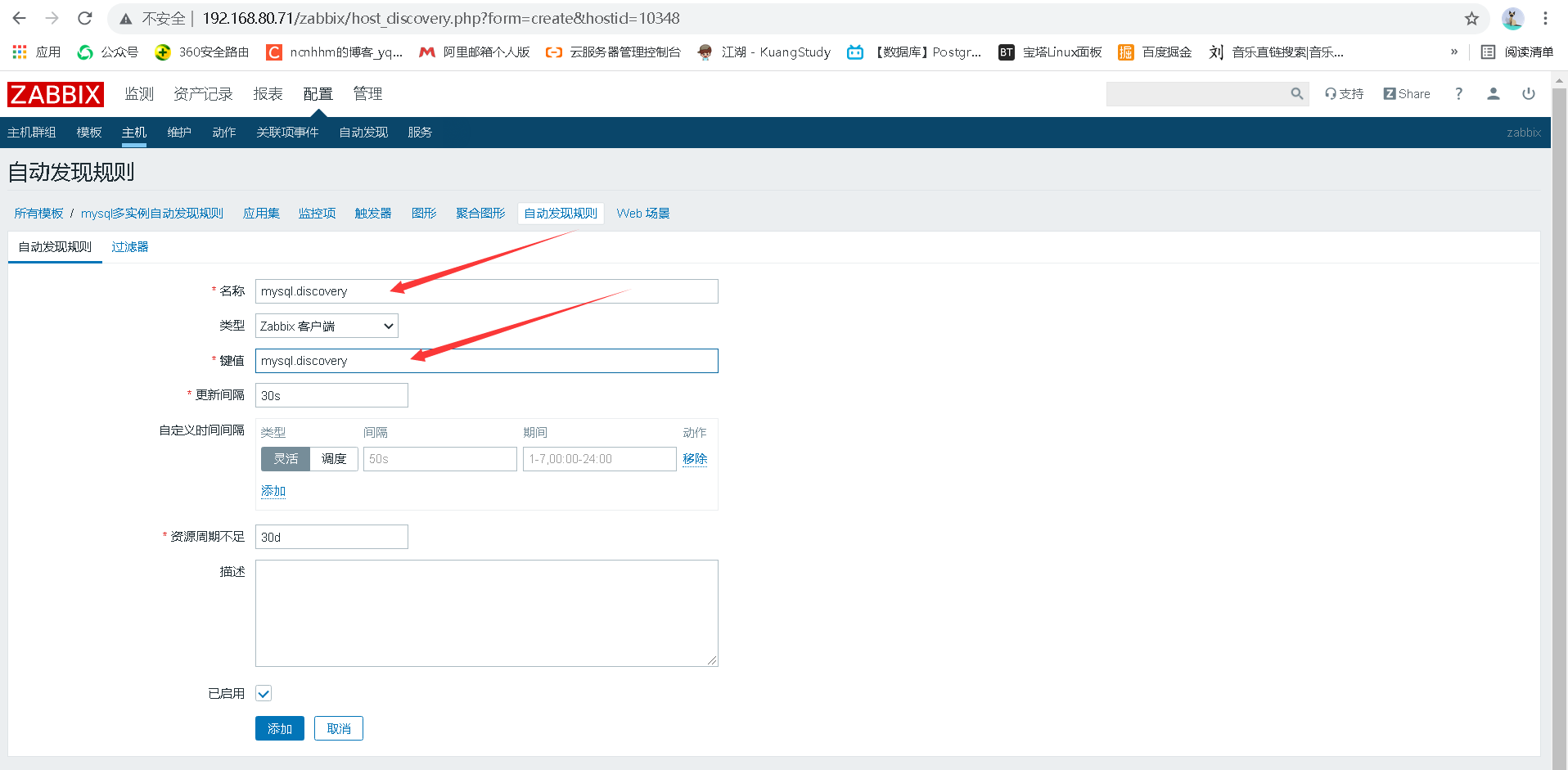This screenshot has width=1568, height=770.
Task: Click the 移除 link for custom interval
Action: click(695, 459)
